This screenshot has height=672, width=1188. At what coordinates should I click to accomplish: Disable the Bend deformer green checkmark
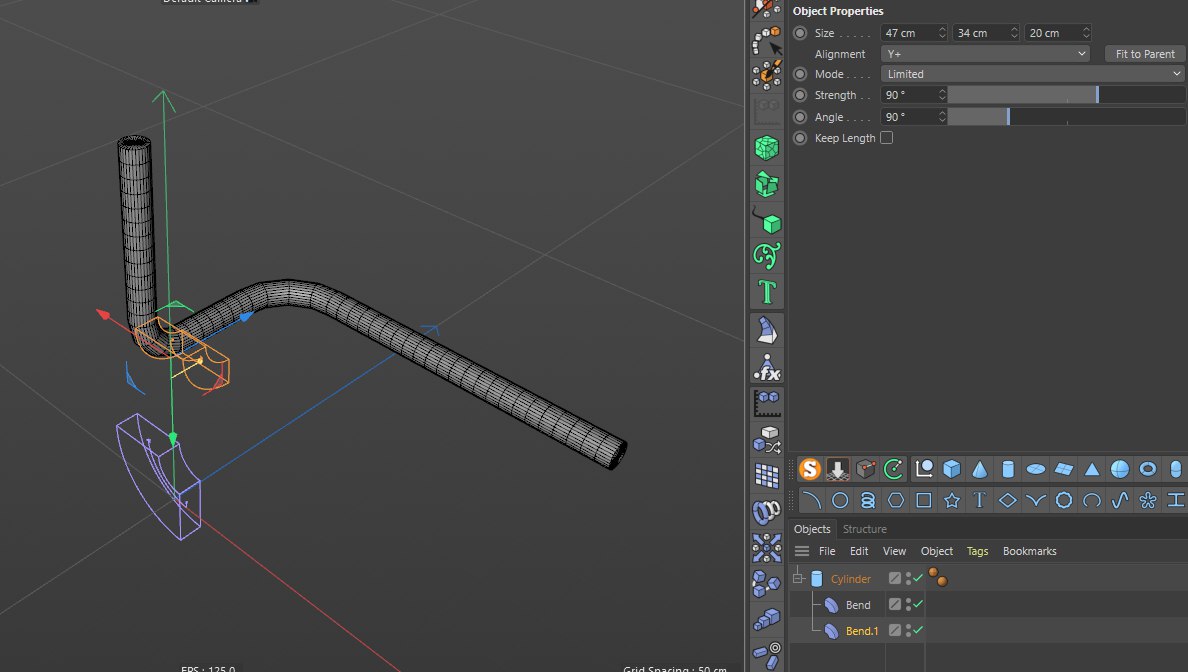[x=918, y=604]
